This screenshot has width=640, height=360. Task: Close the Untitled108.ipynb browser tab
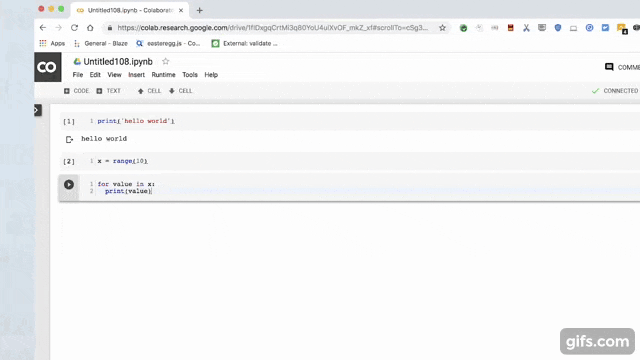(181, 10)
